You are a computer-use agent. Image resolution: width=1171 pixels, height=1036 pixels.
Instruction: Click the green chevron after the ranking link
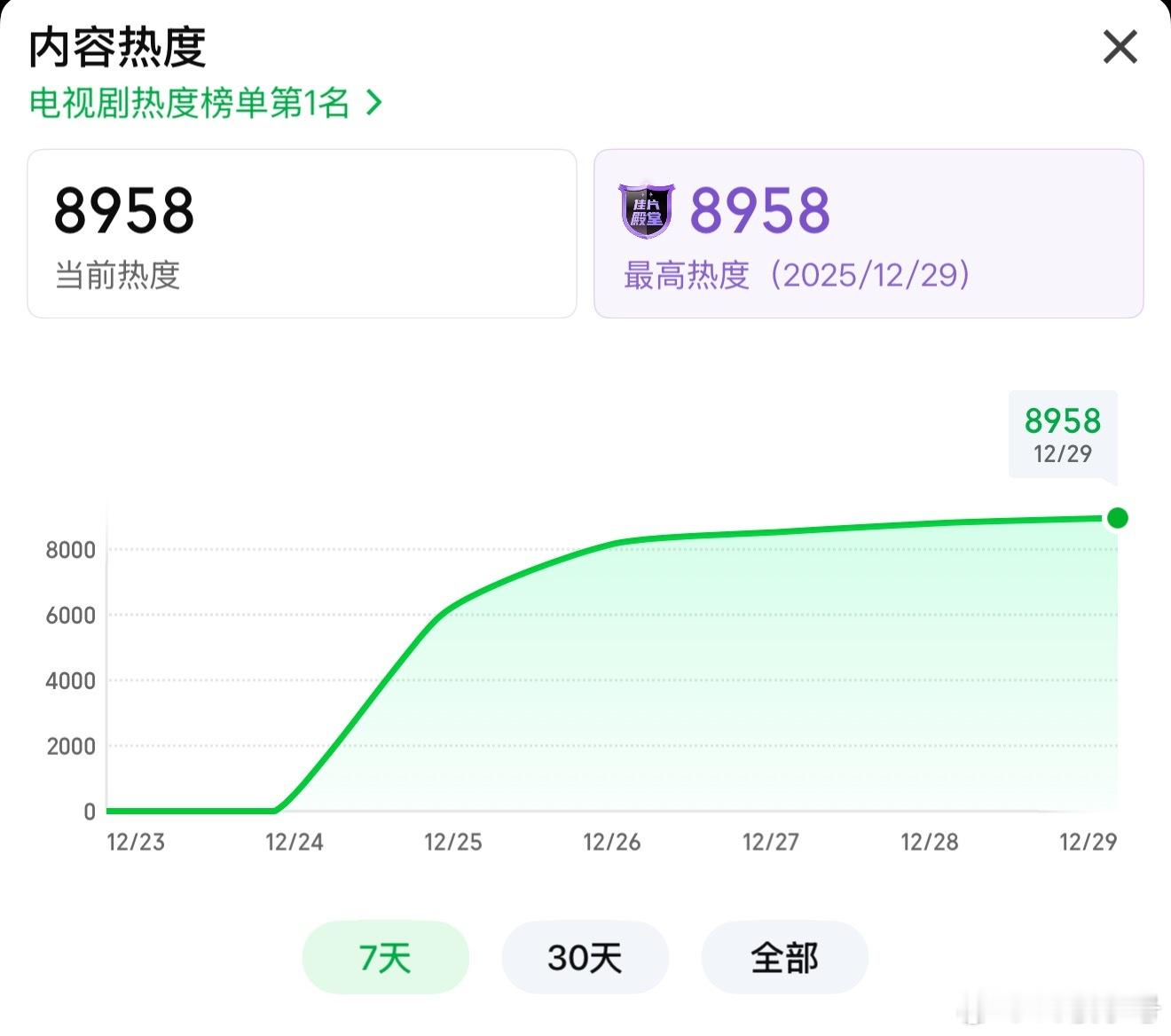pos(372,103)
